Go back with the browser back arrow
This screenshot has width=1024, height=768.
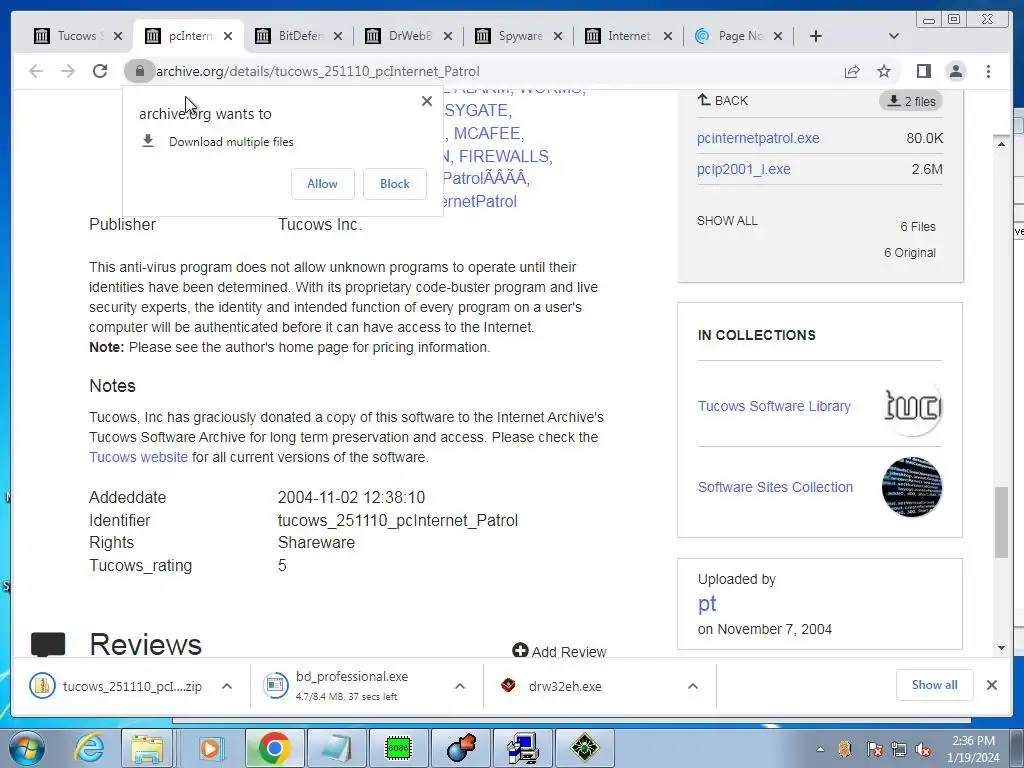[x=36, y=71]
